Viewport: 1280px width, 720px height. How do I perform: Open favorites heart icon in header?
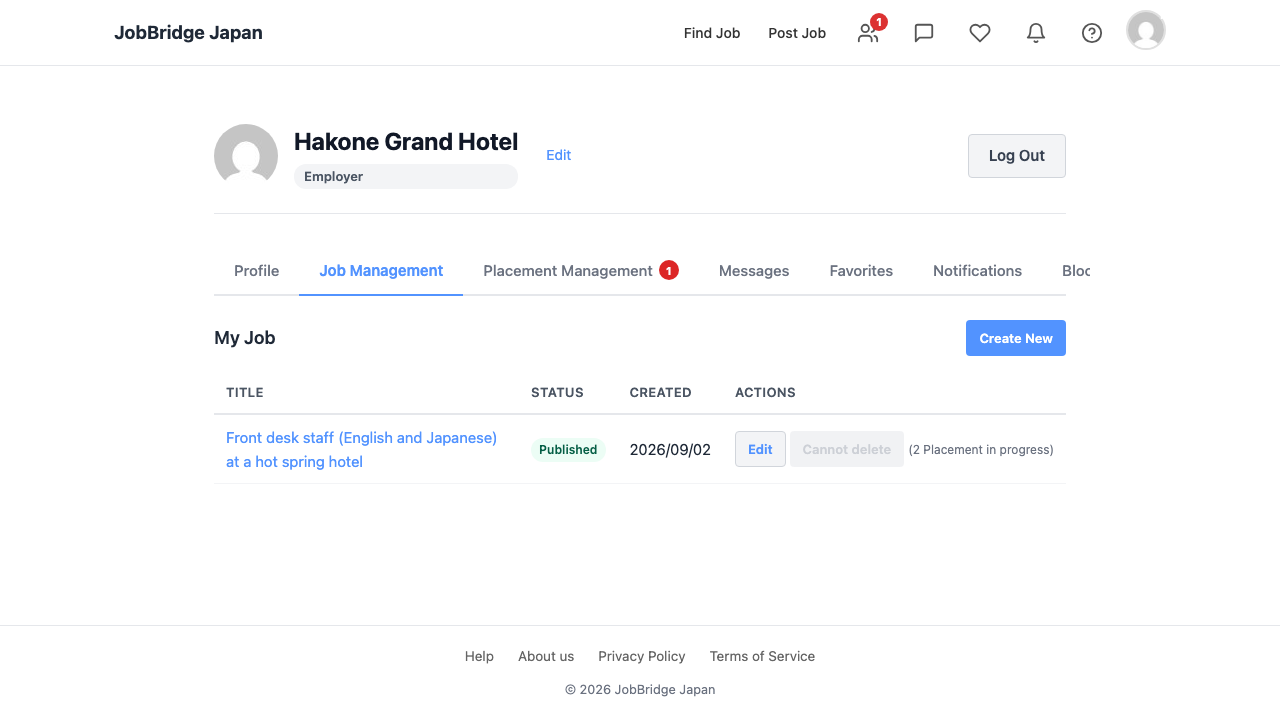[x=980, y=33]
